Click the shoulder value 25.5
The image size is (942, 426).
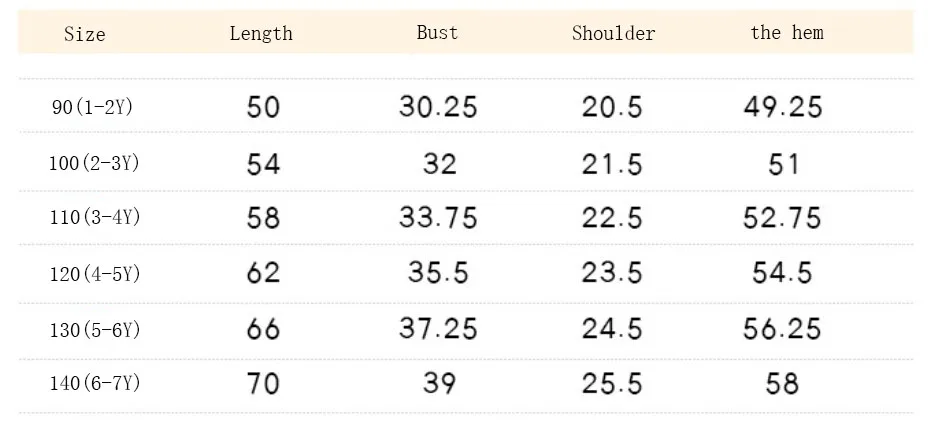pyautogui.click(x=612, y=384)
